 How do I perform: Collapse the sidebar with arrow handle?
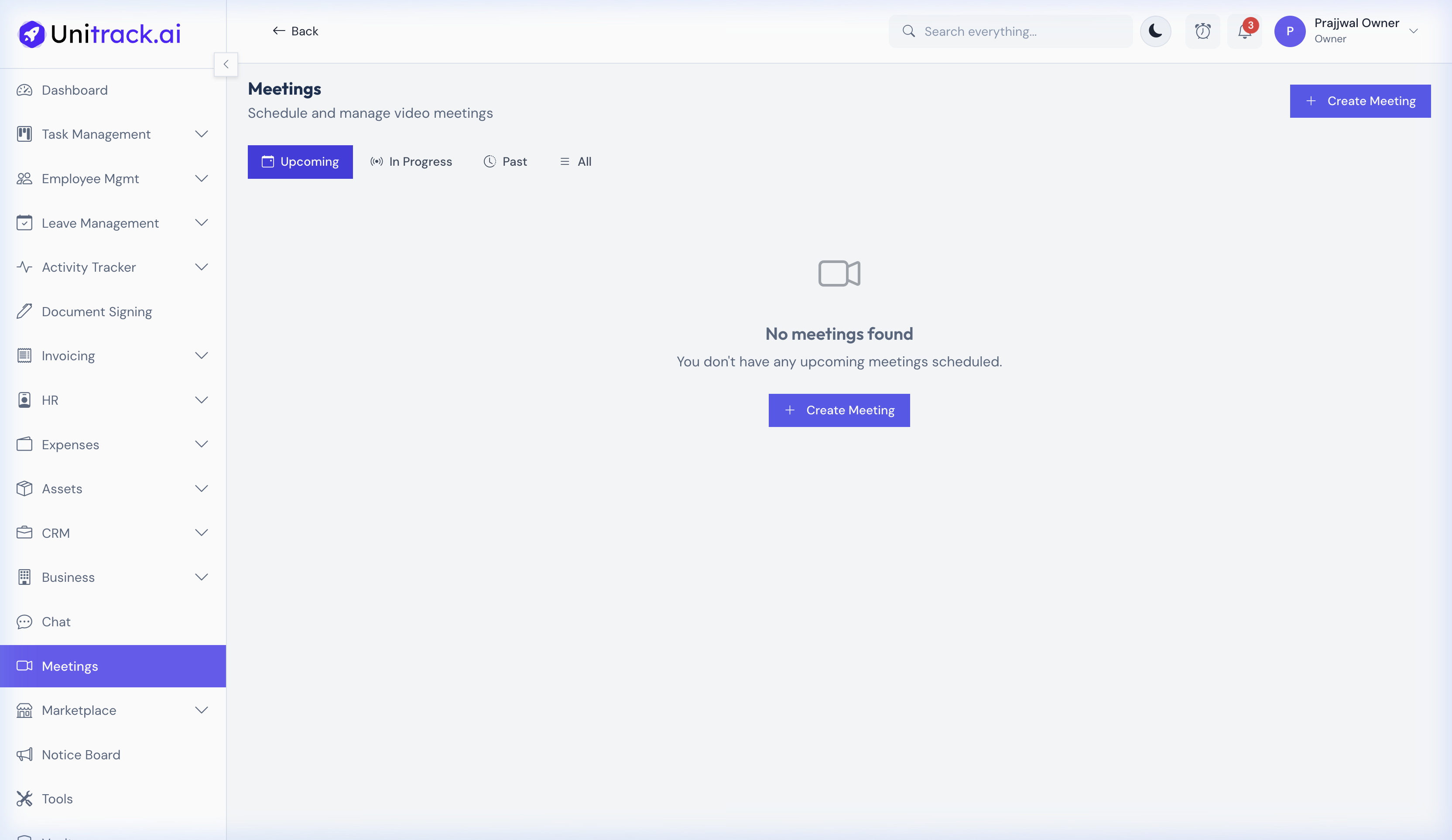pyautogui.click(x=226, y=65)
